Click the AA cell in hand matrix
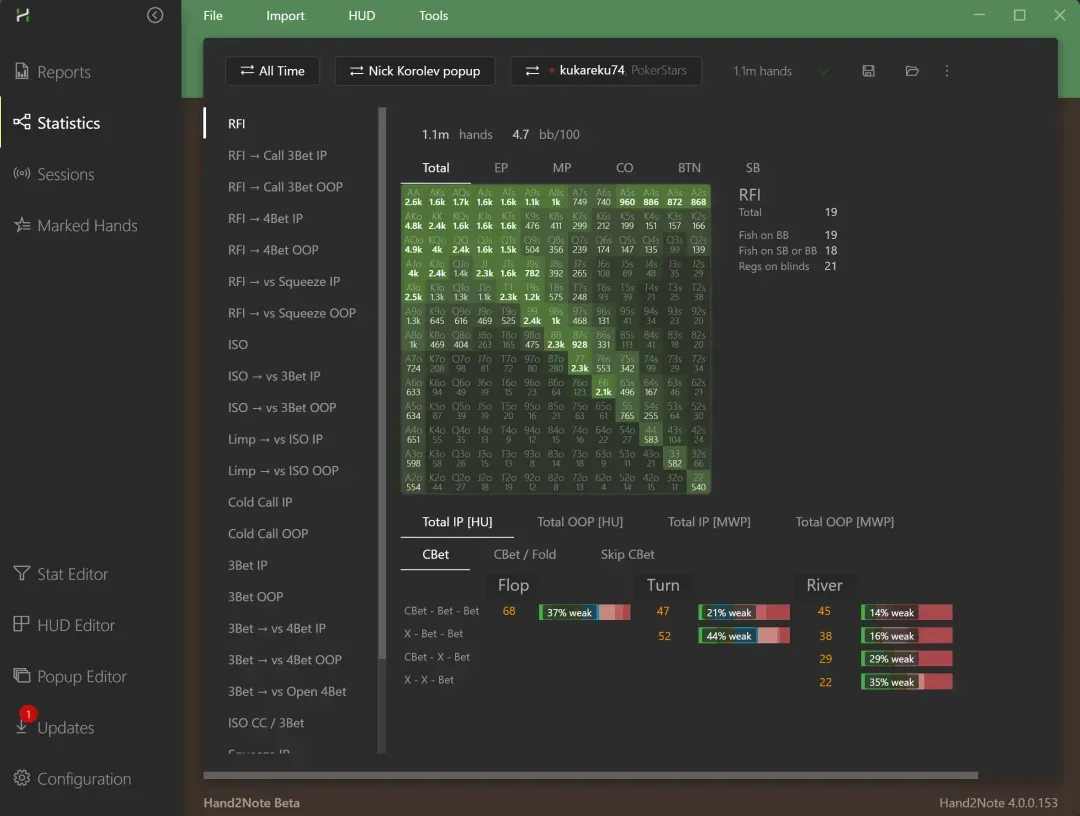Viewport: 1080px width, 816px height. [413, 196]
